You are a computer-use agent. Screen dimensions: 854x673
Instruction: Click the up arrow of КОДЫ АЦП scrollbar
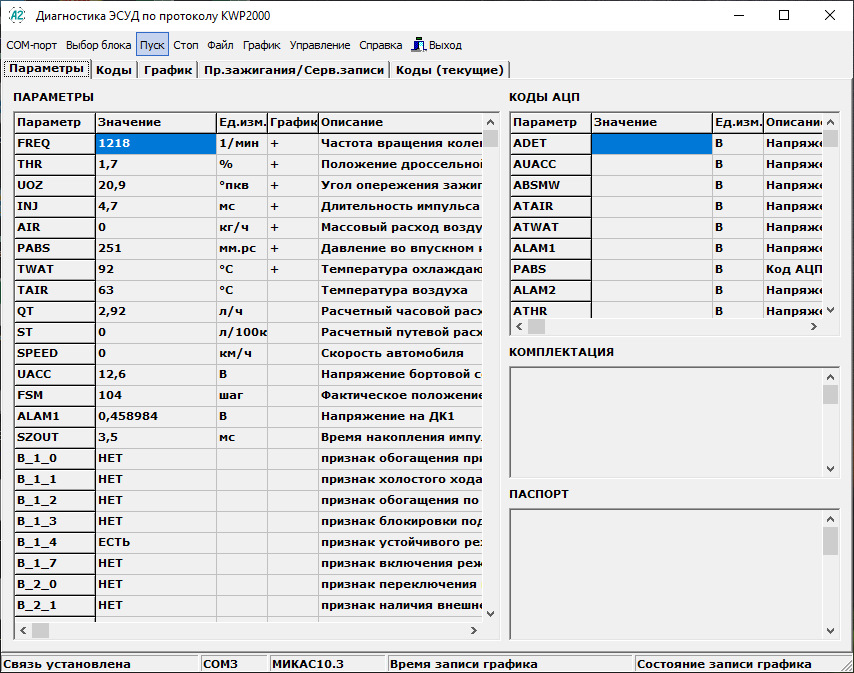[831, 122]
